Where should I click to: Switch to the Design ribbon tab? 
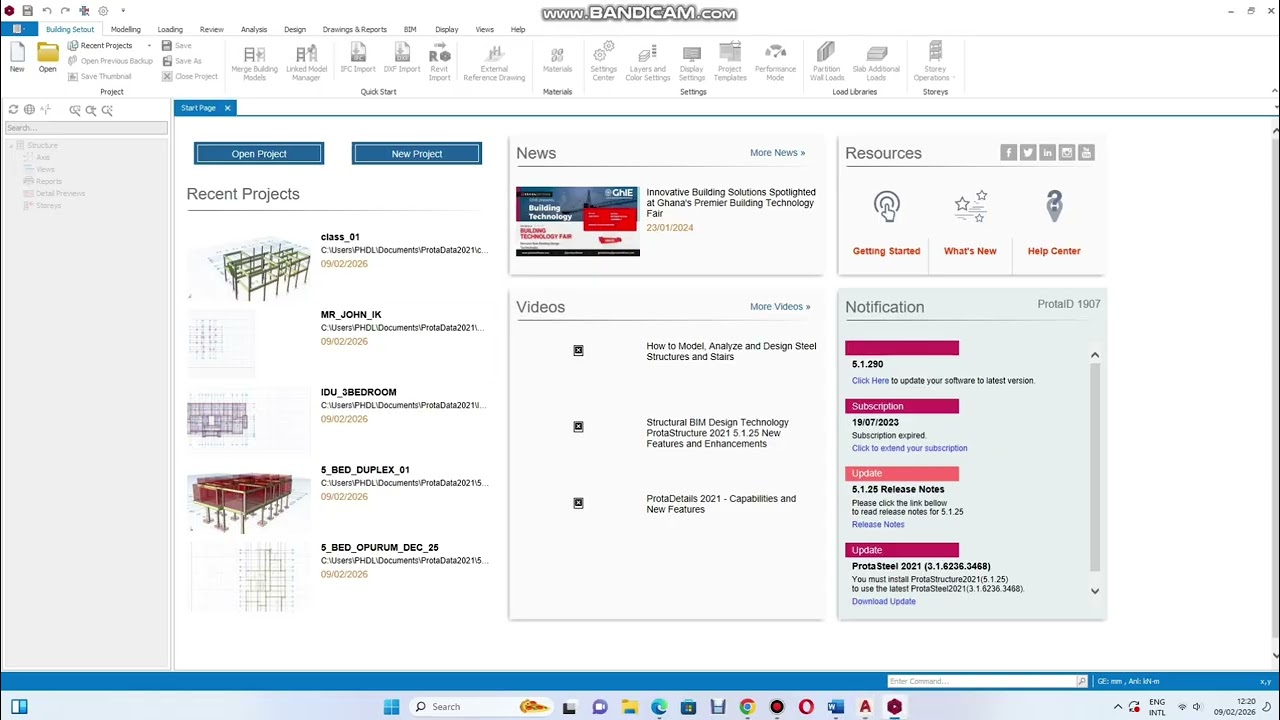(295, 30)
